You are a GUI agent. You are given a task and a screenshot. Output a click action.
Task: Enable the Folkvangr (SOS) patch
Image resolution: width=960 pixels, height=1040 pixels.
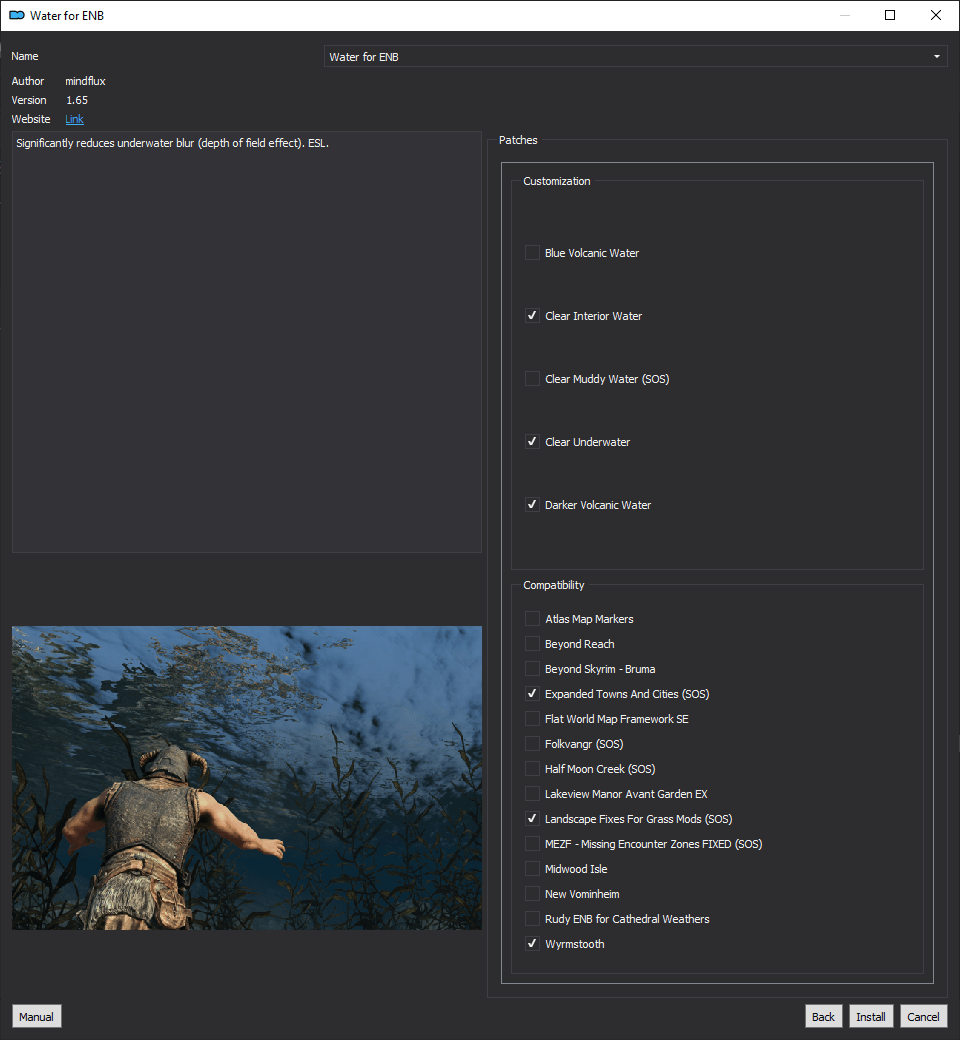[x=532, y=744]
